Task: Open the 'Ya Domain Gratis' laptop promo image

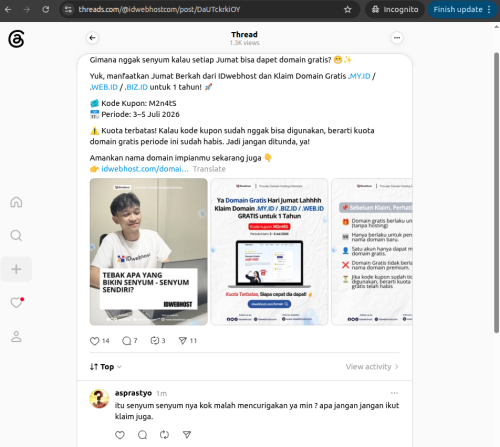Action: 269,252
